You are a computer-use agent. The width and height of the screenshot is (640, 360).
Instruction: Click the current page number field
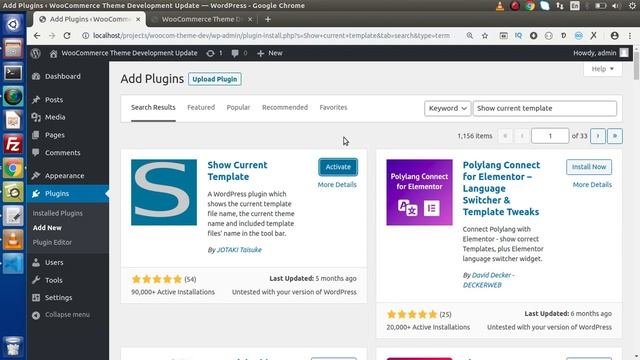tap(549, 136)
